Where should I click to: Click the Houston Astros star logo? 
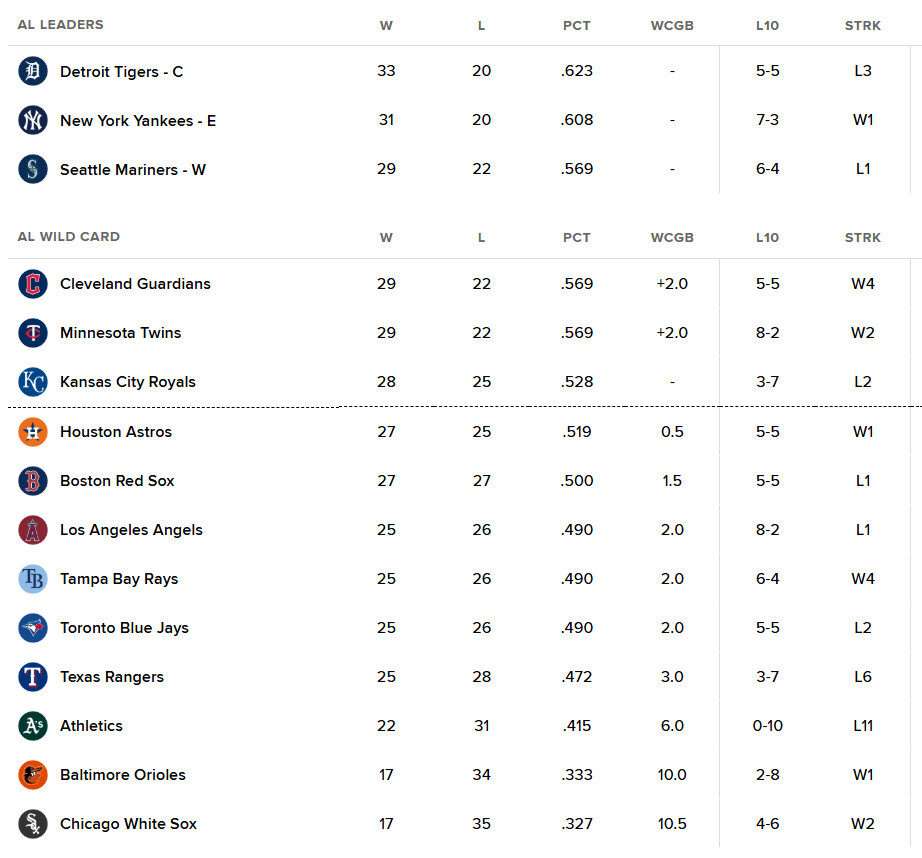tap(33, 432)
